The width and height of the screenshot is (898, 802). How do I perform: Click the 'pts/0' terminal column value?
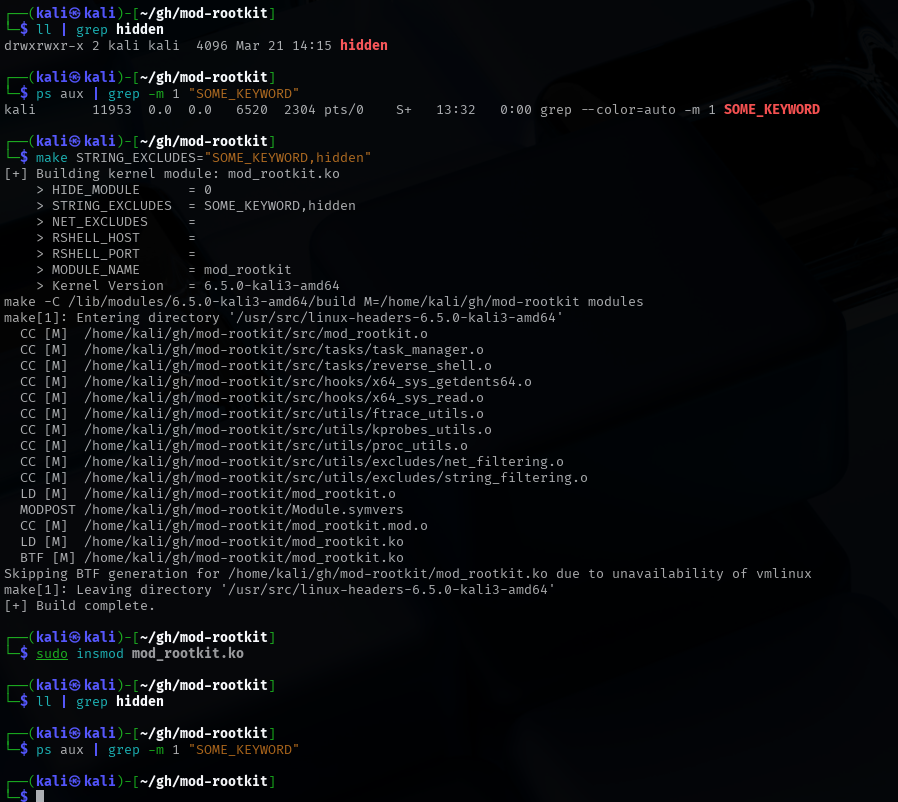(x=344, y=109)
